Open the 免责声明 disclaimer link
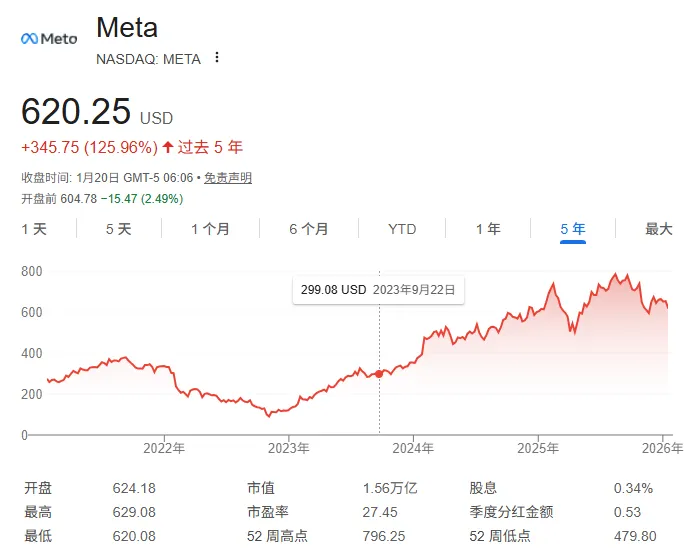This screenshot has height=556, width=689. click(228, 178)
